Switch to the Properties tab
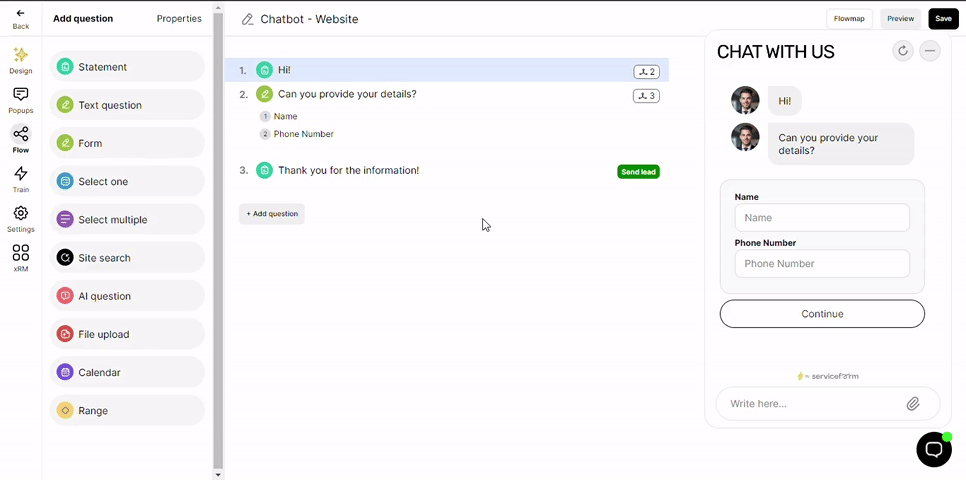 (x=179, y=18)
